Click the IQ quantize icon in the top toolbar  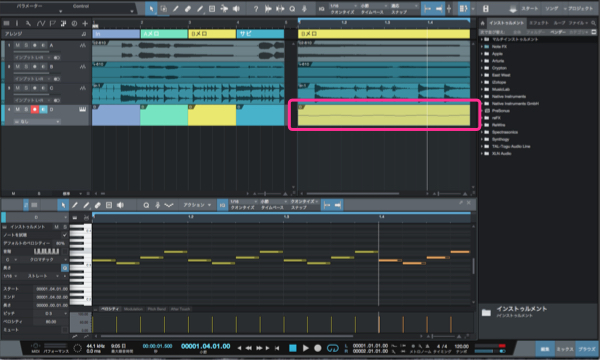pyautogui.click(x=321, y=8)
